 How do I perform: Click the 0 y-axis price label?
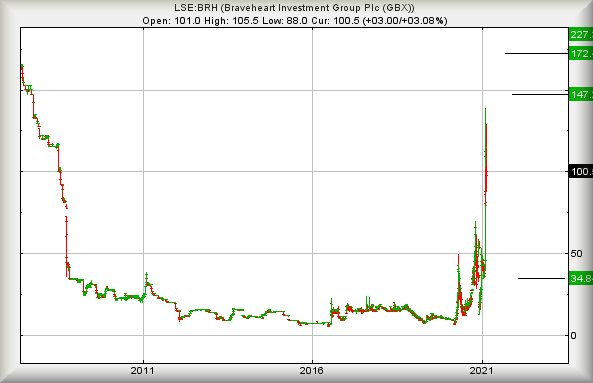click(574, 335)
